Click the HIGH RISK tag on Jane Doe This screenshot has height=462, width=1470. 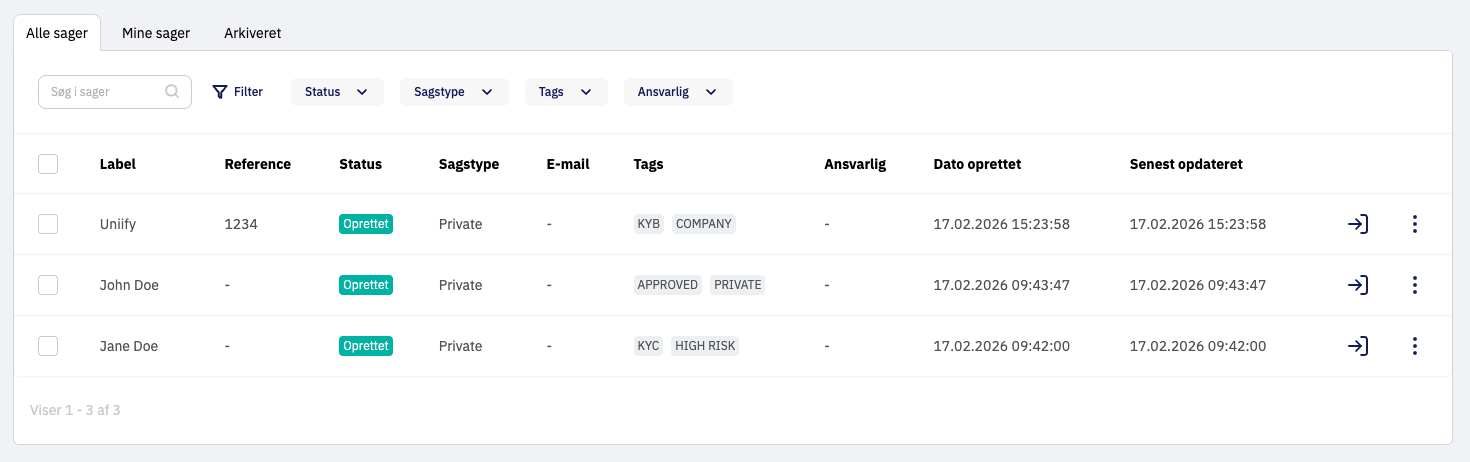[705, 346]
